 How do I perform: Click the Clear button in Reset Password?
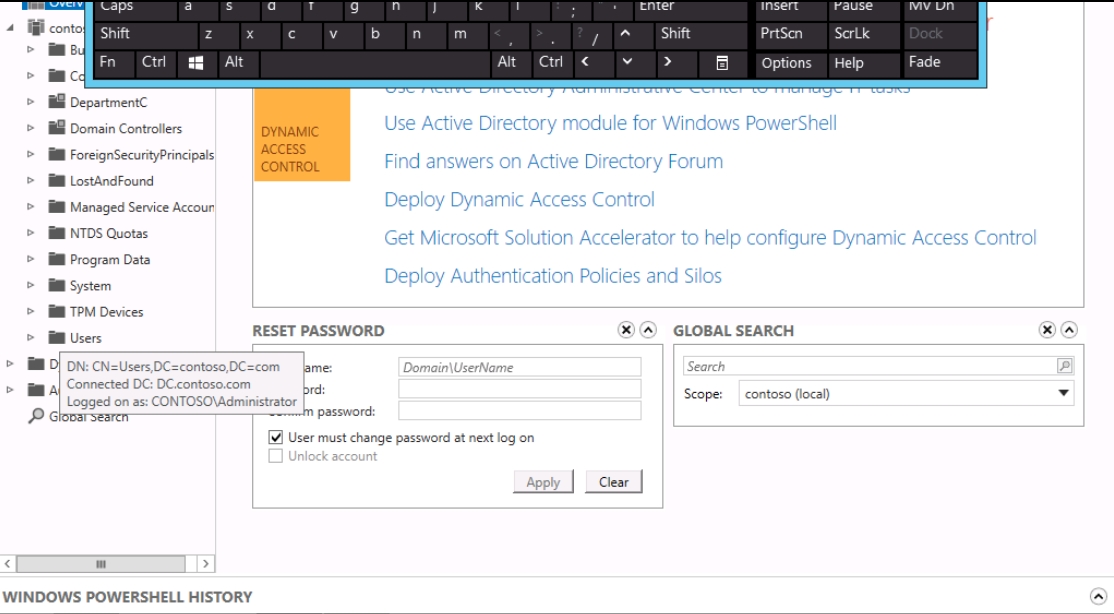(613, 482)
